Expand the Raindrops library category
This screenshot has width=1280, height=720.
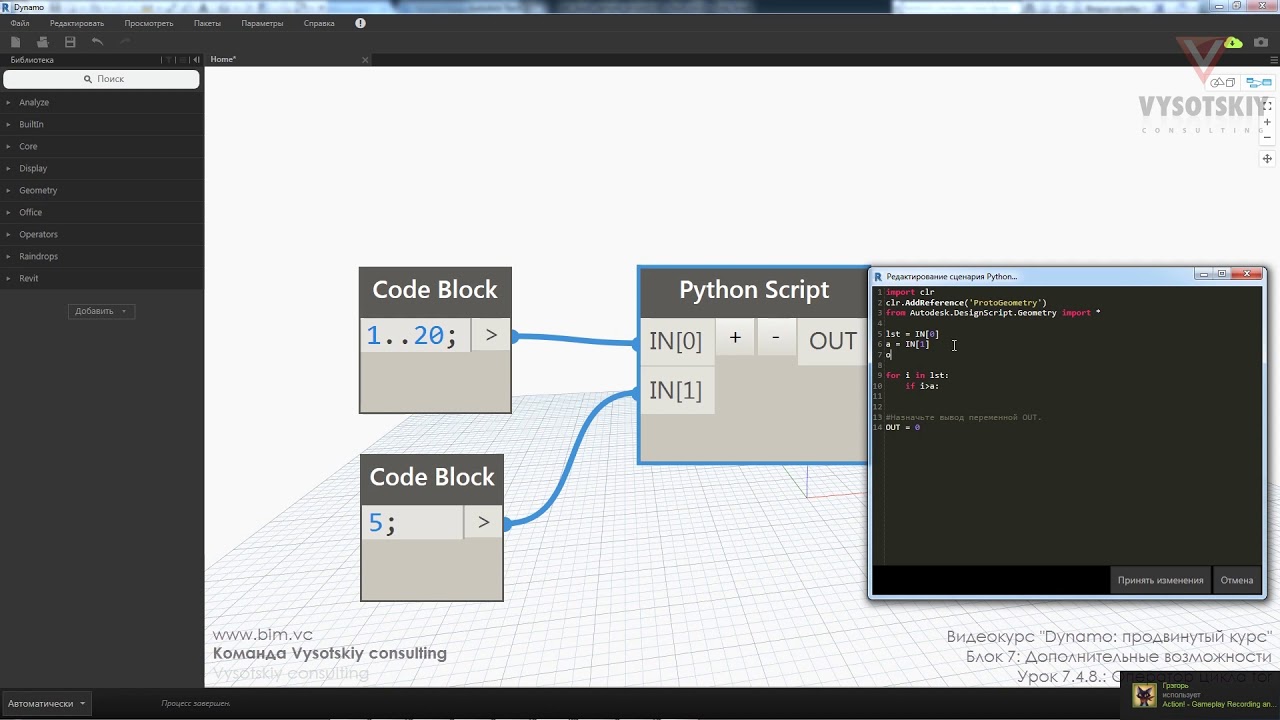coord(102,256)
